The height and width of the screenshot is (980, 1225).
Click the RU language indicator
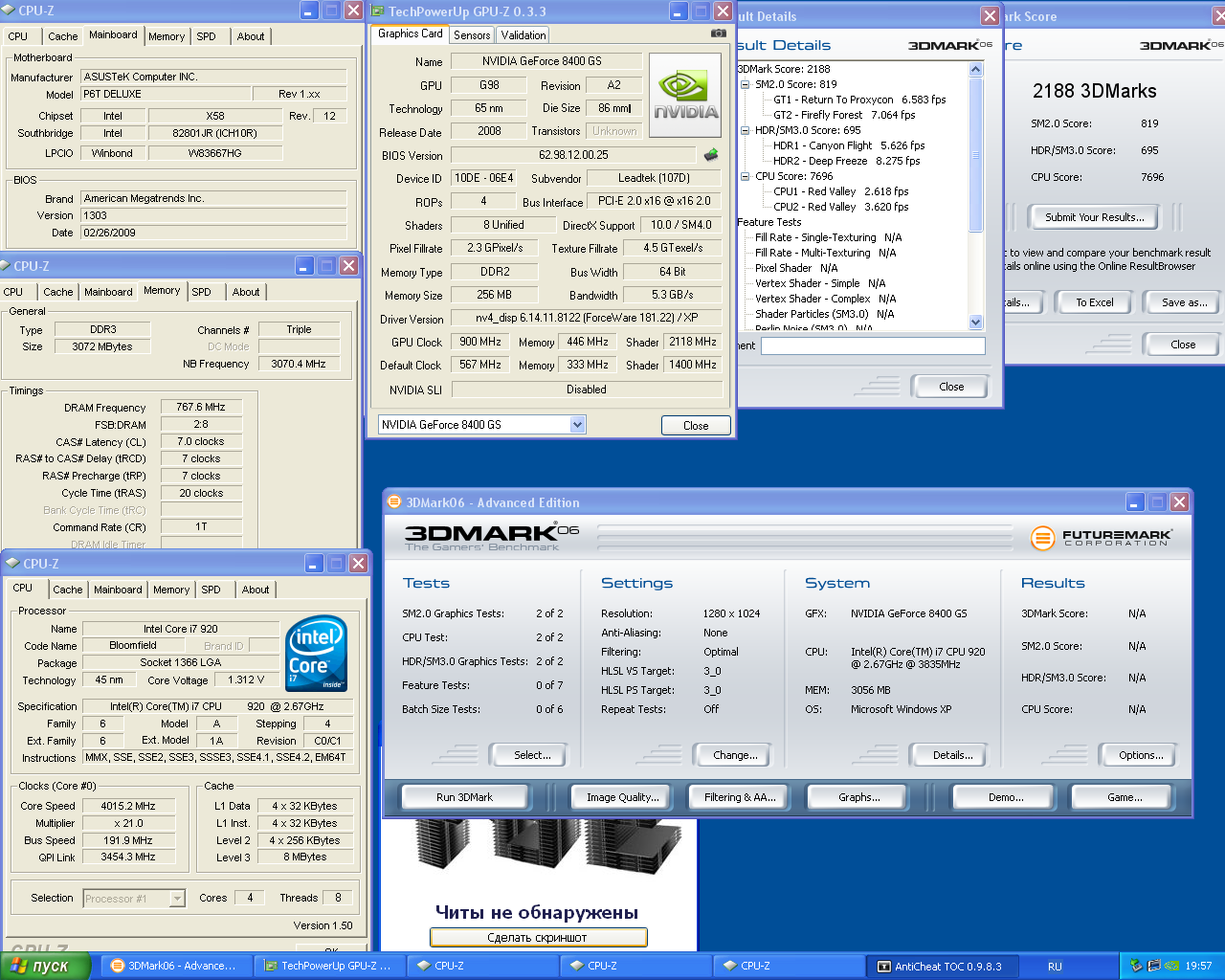(x=1055, y=966)
